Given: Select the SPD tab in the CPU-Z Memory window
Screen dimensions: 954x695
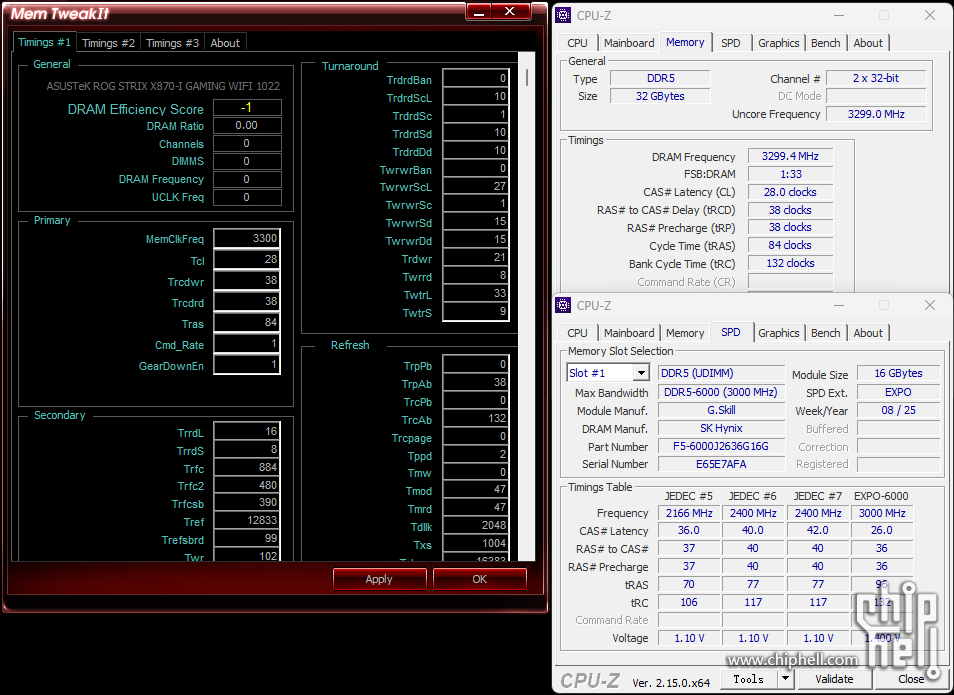Looking at the screenshot, I should pyautogui.click(x=731, y=43).
